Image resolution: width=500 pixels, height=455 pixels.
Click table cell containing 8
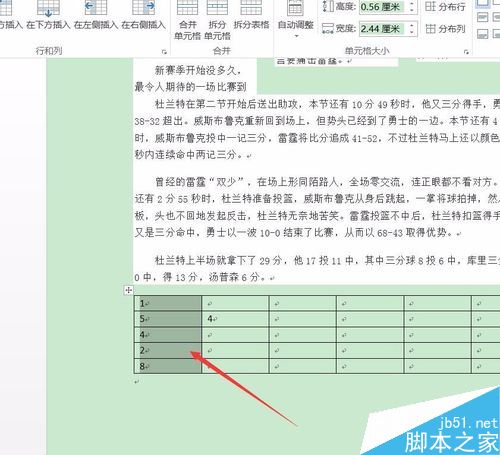[168, 366]
